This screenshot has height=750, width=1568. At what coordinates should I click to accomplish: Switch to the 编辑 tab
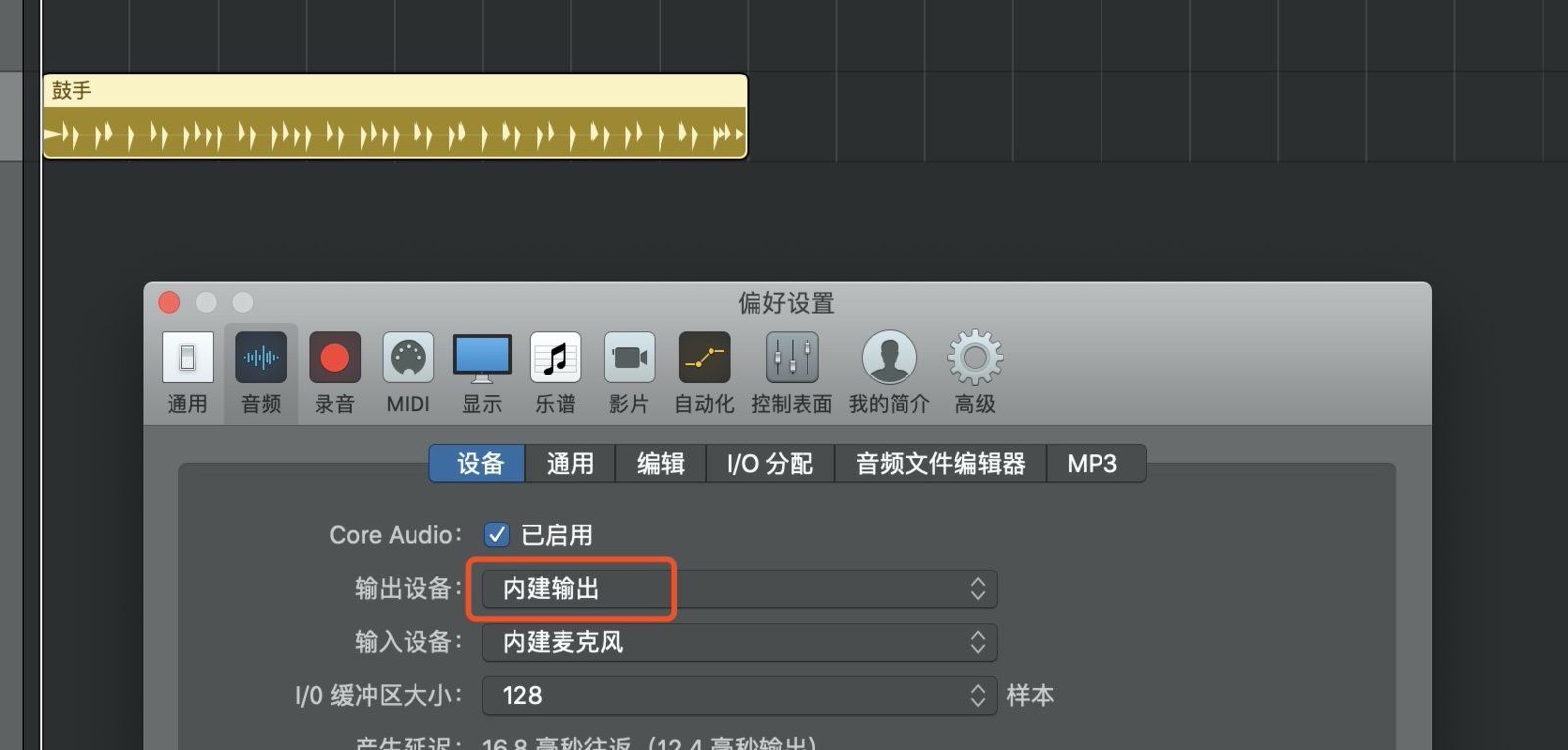(x=661, y=464)
